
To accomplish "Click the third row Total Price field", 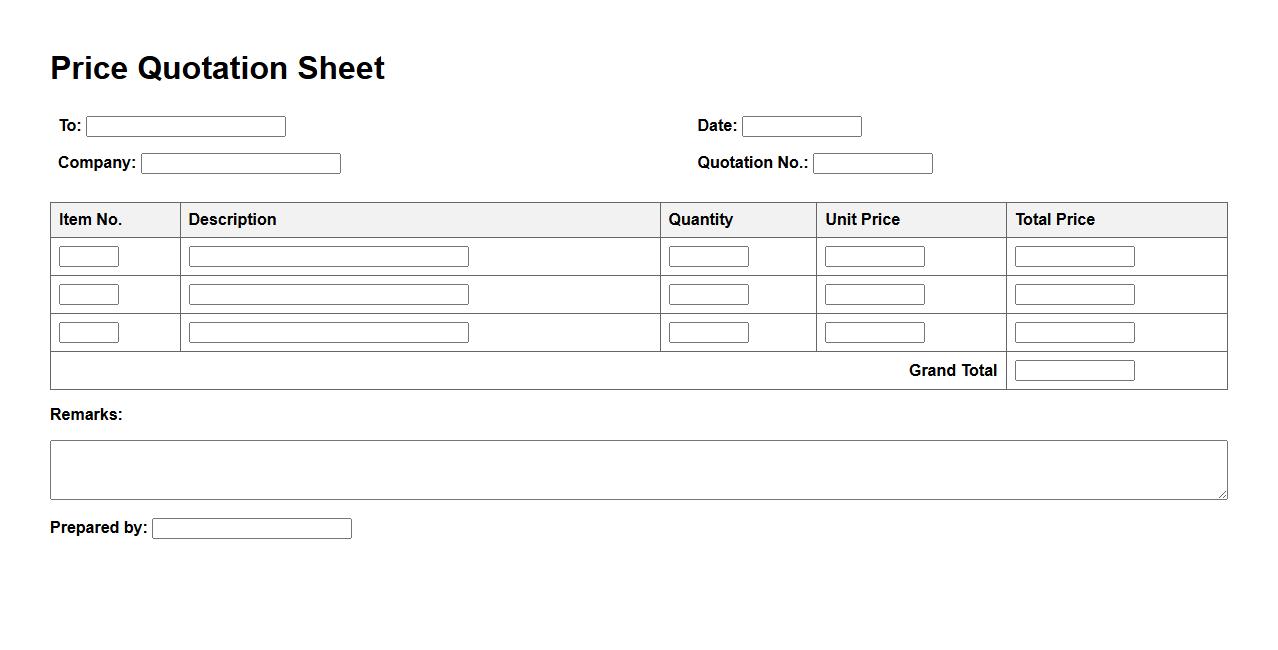I will point(1074,333).
